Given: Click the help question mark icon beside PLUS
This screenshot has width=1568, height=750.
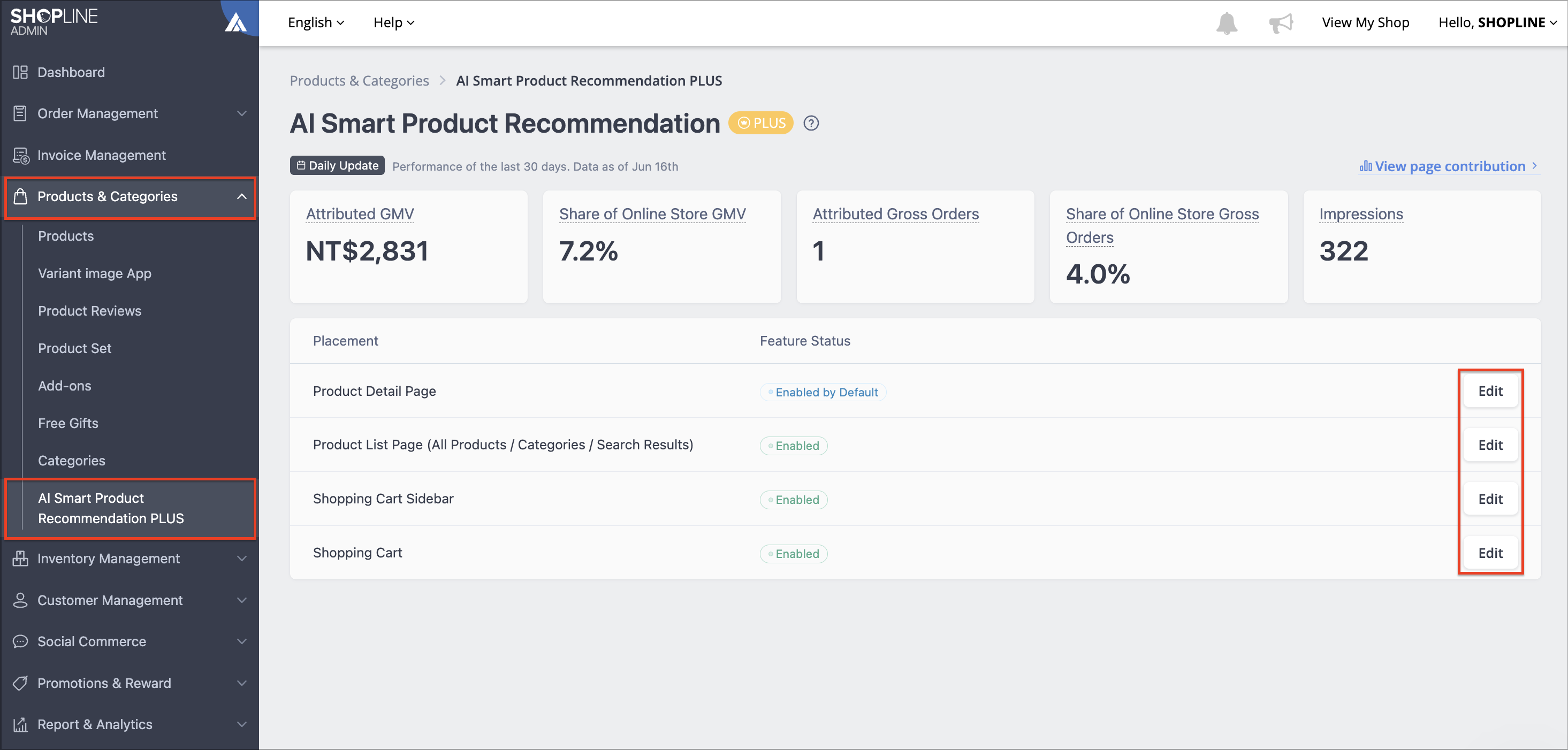Looking at the screenshot, I should (x=811, y=124).
